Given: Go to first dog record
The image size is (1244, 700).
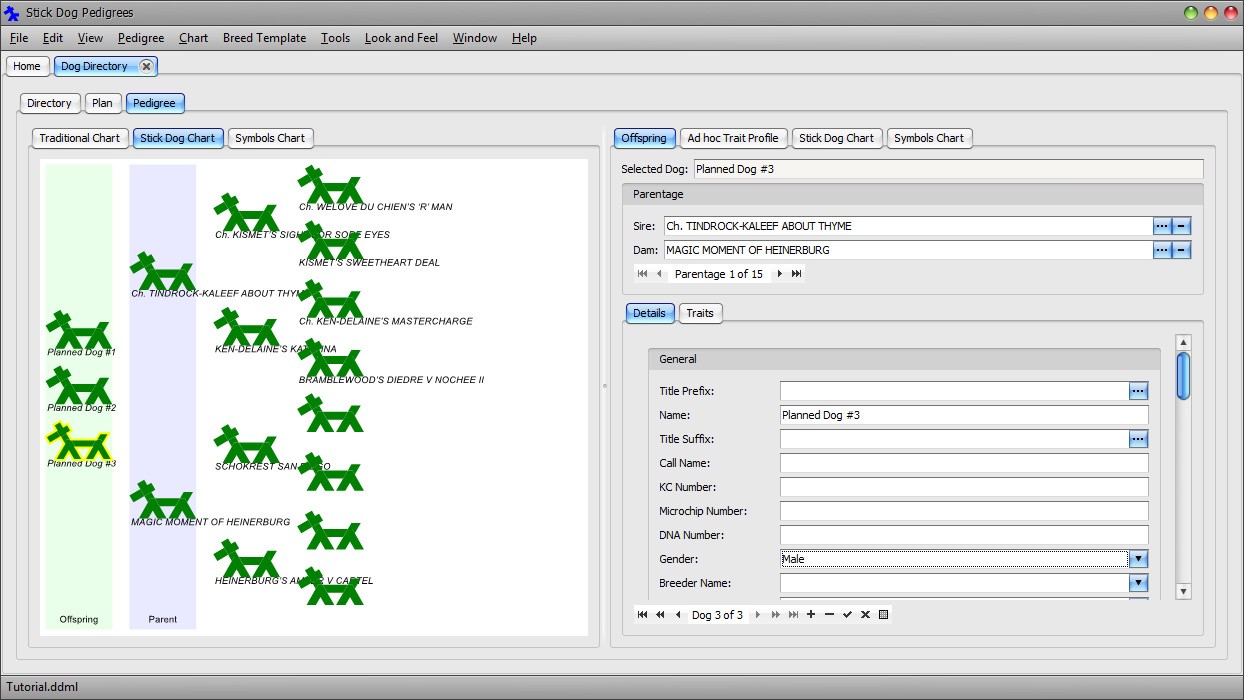Looking at the screenshot, I should click(642, 615).
